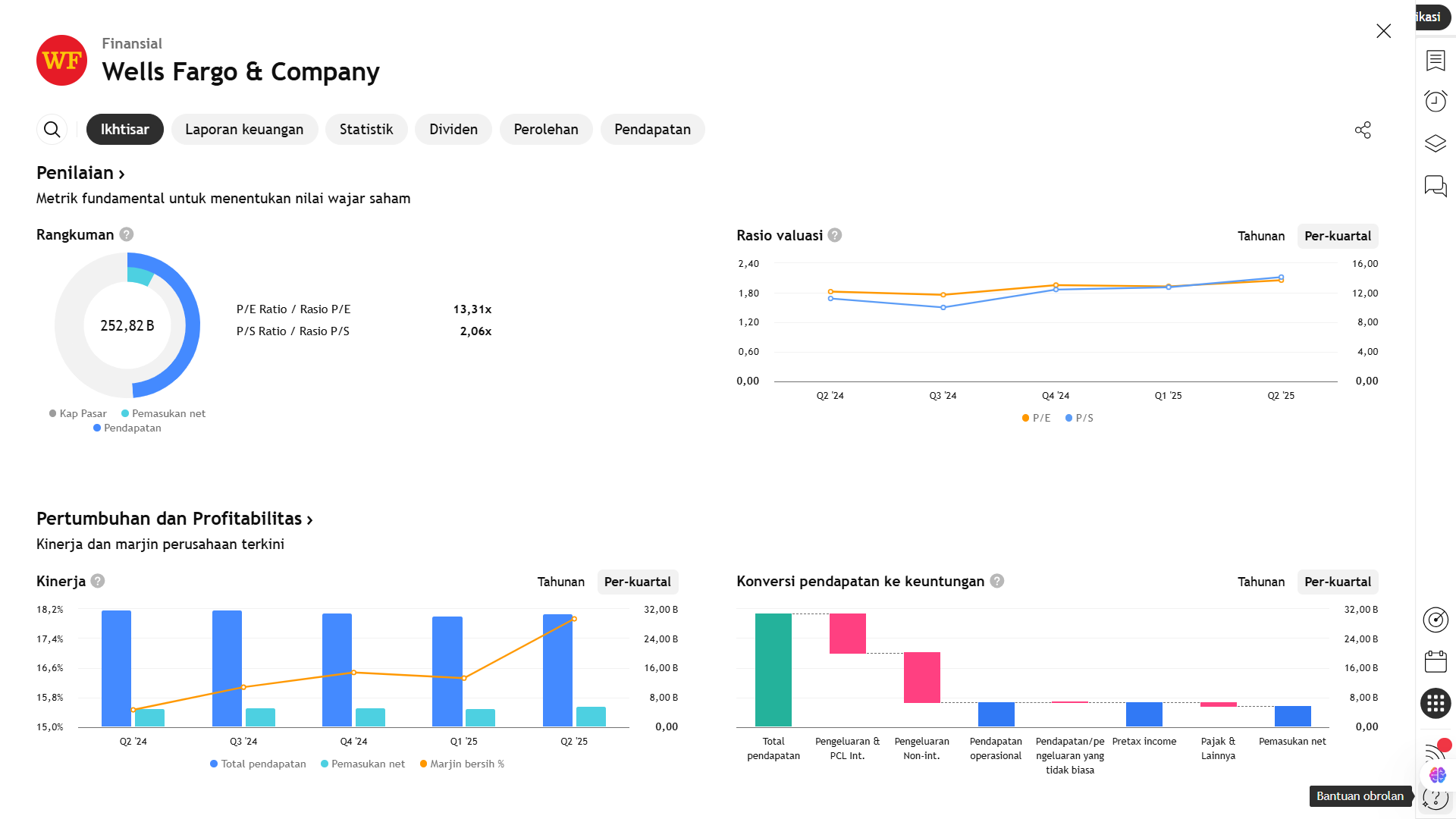
Task: Close the financial panel with X
Action: click(1383, 31)
